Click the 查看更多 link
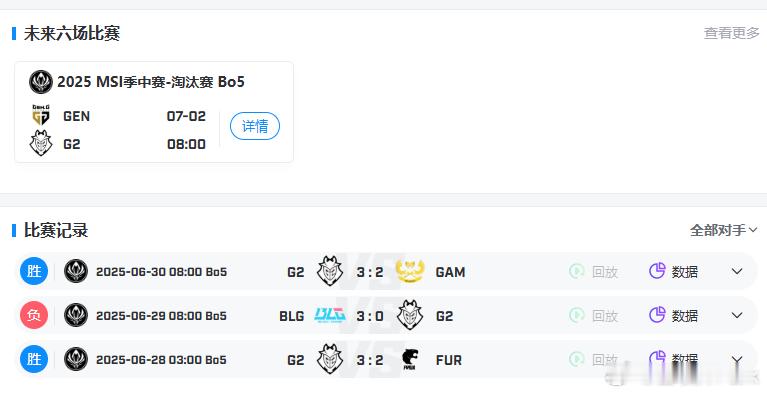The width and height of the screenshot is (767, 394). click(731, 33)
